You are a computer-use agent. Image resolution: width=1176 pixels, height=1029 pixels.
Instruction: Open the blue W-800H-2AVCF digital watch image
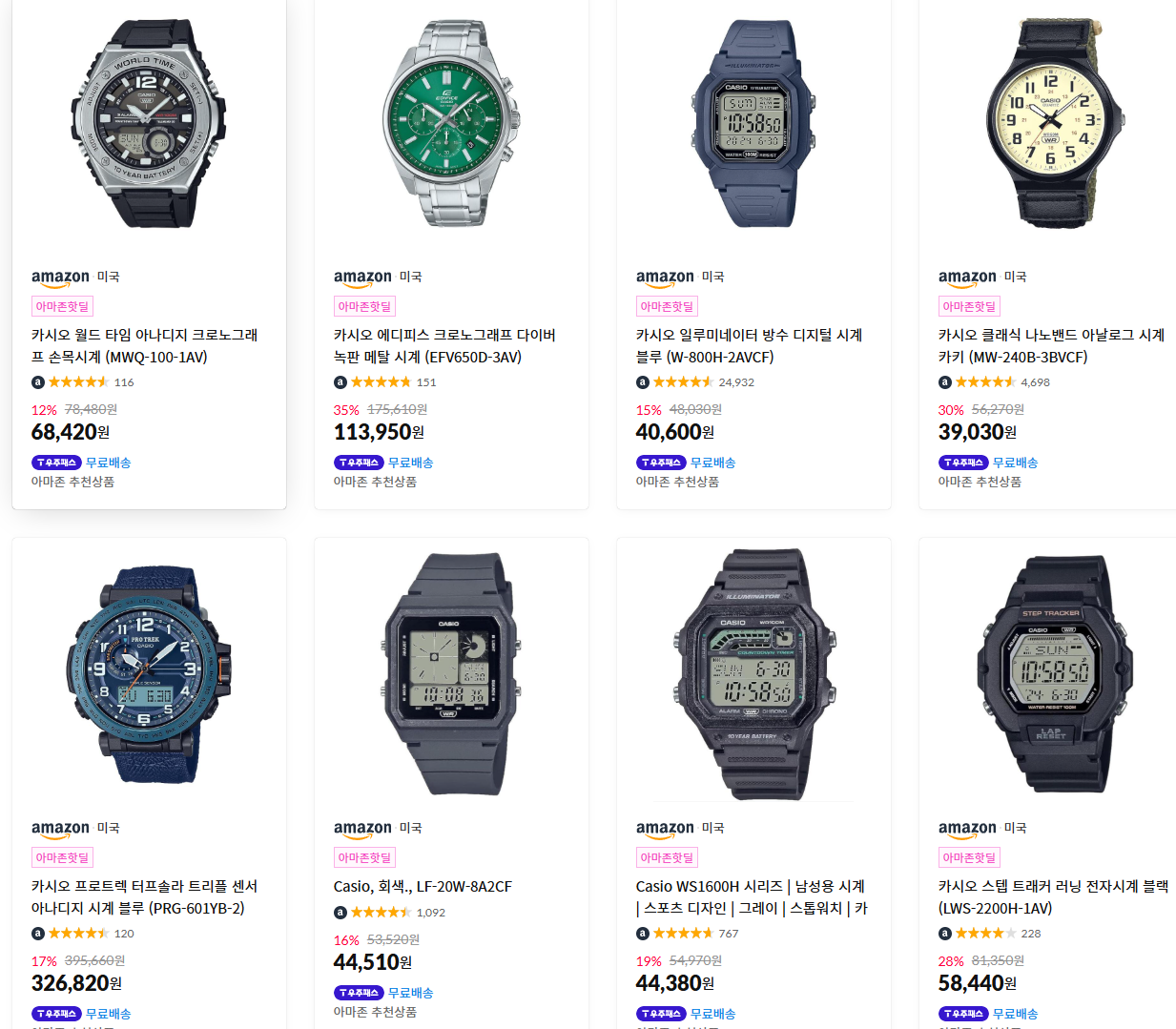click(753, 123)
